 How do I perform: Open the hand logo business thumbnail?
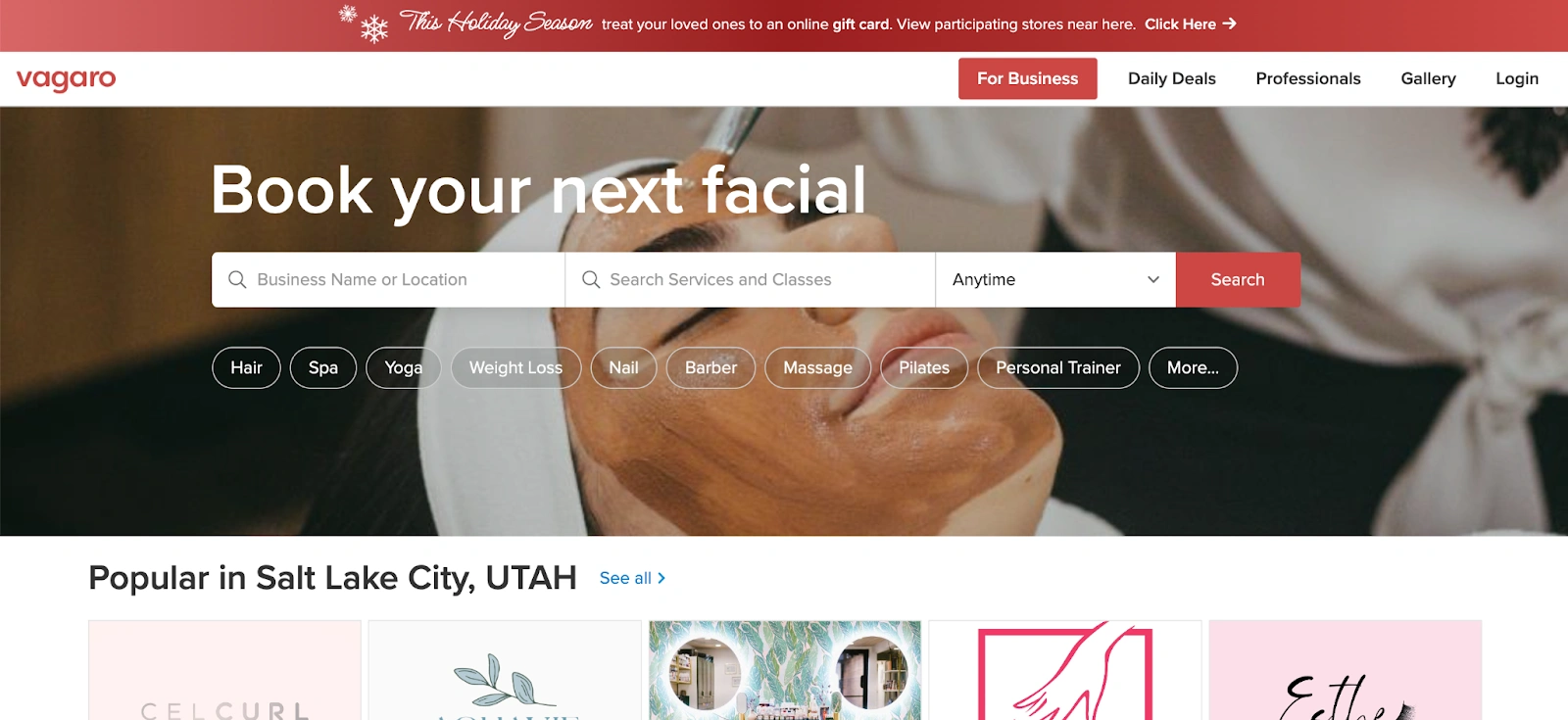[1065, 670]
